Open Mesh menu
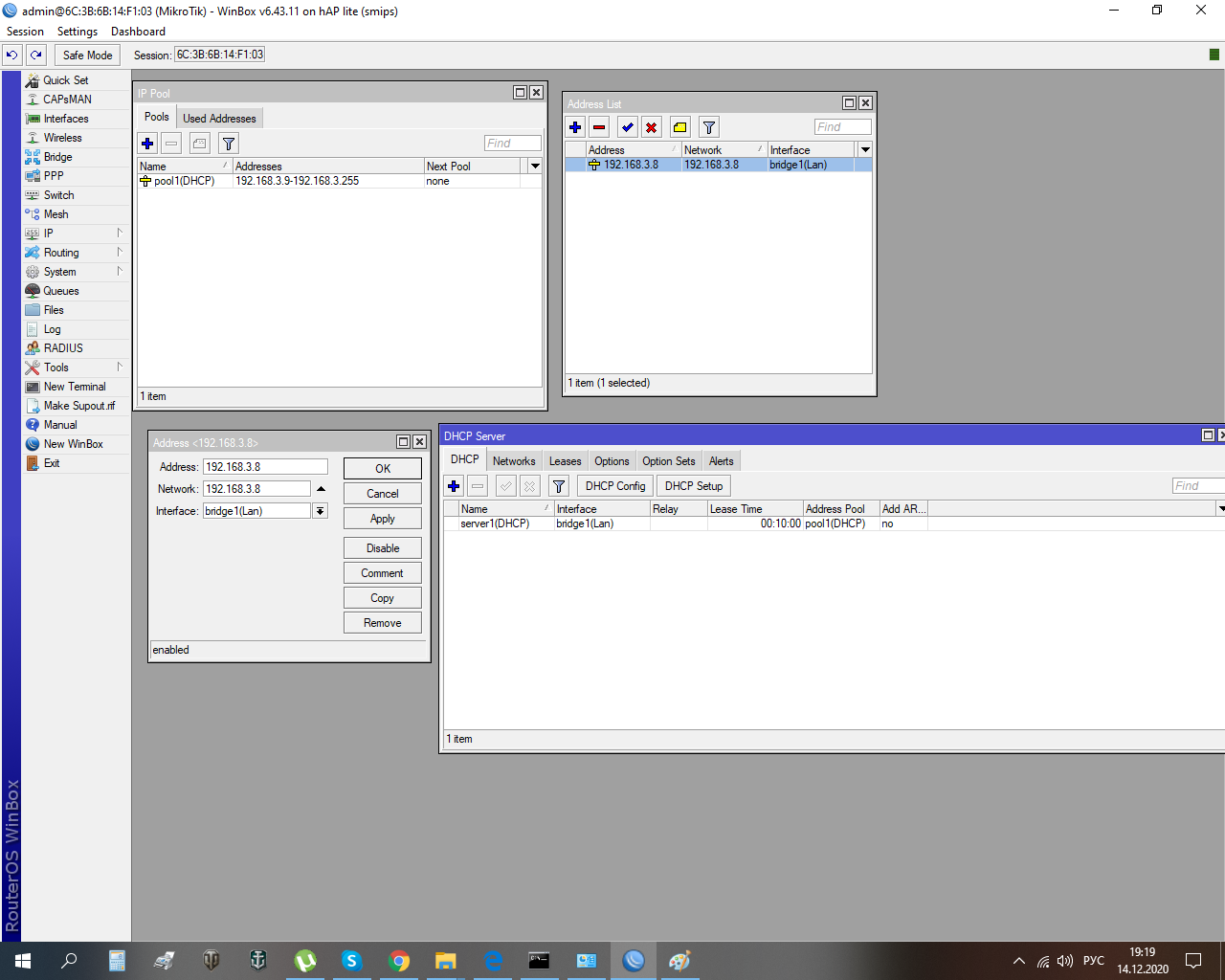The height and width of the screenshot is (980, 1225). [x=56, y=214]
